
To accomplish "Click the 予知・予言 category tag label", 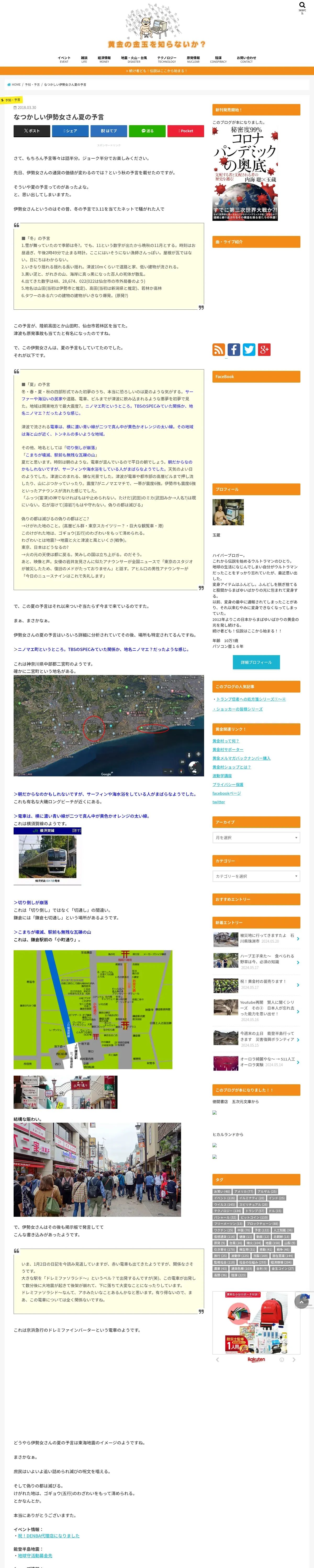I will [x=11, y=100].
